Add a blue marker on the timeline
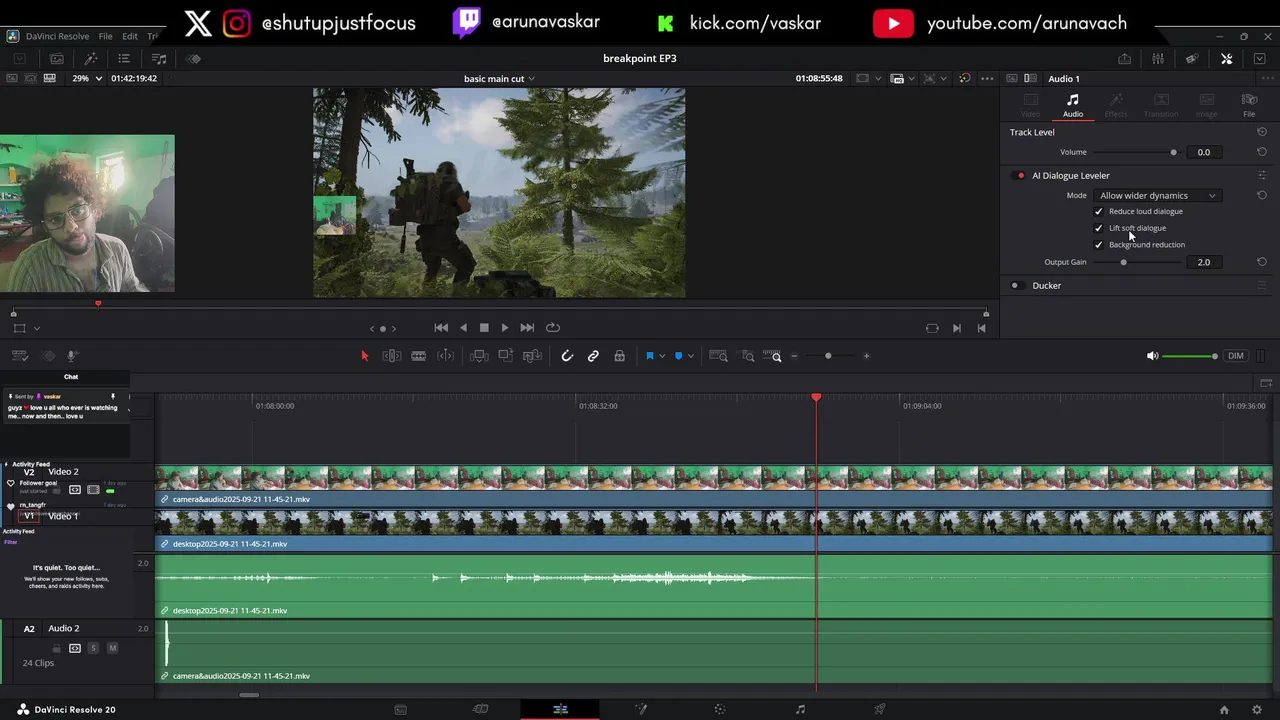The width and height of the screenshot is (1280, 720). point(678,356)
